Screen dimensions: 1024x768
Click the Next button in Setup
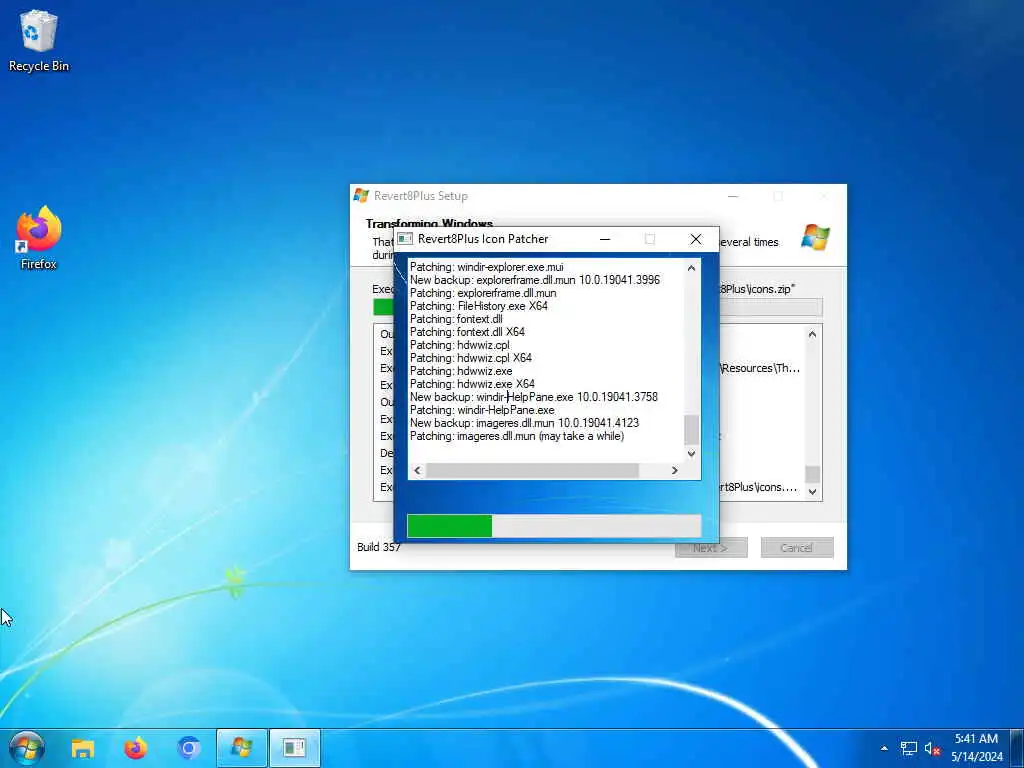point(711,548)
